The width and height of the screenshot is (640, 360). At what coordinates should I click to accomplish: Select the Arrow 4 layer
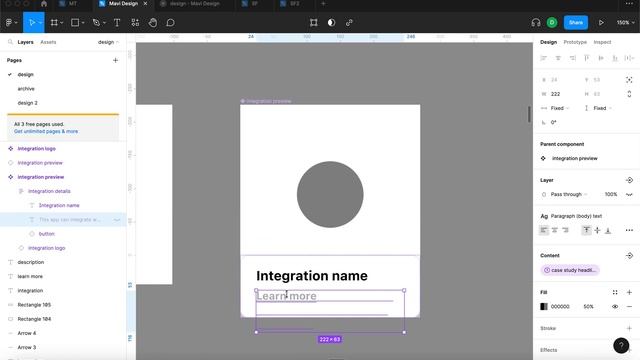coord(27,333)
